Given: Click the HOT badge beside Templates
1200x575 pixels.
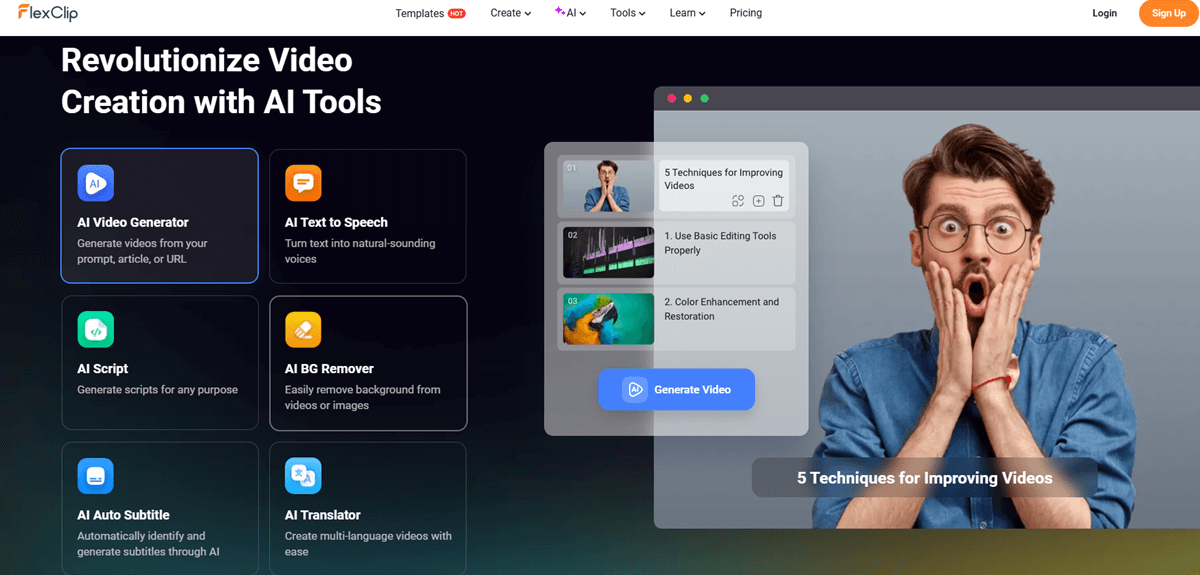Looking at the screenshot, I should 457,14.
